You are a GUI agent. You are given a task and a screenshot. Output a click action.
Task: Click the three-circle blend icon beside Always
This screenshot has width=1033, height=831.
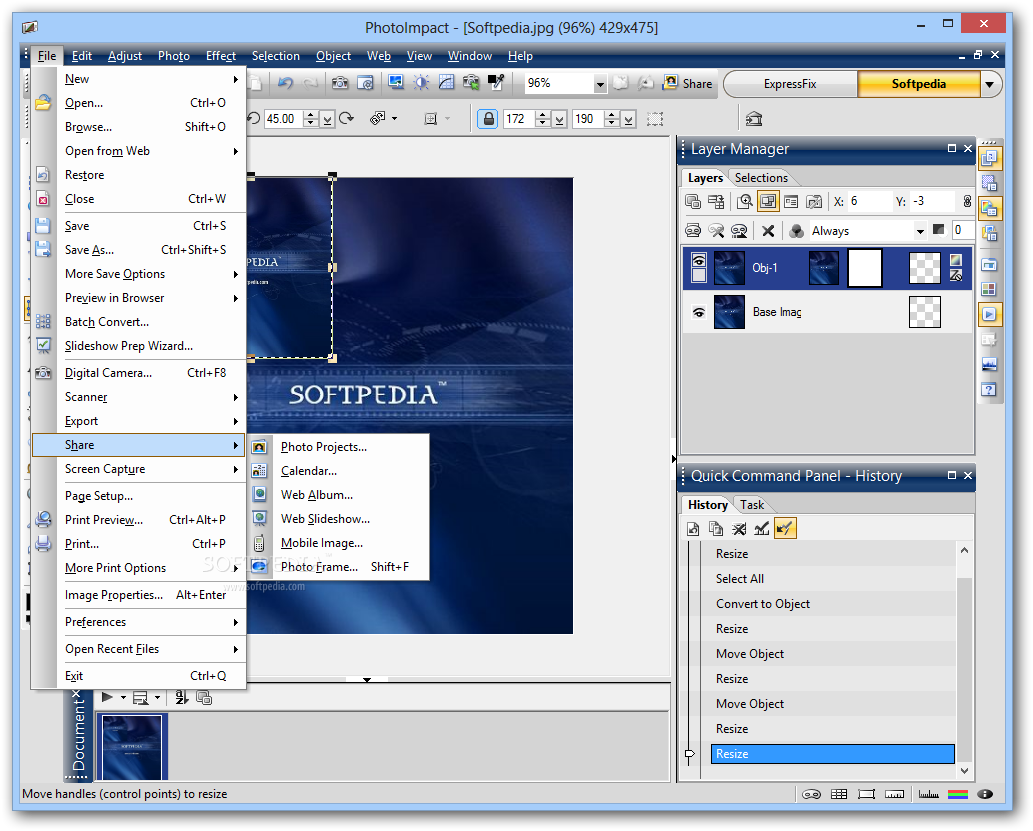coord(796,231)
